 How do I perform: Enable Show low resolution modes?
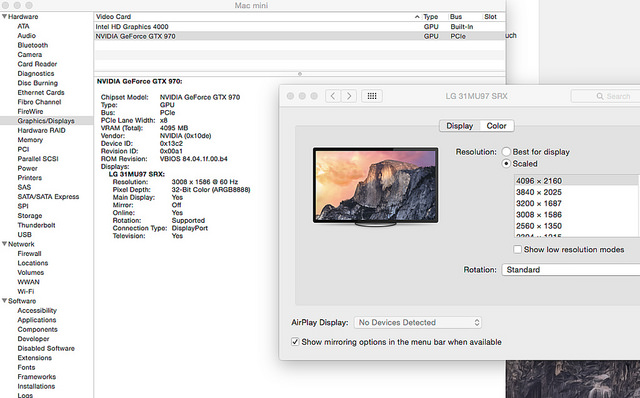[517, 249]
